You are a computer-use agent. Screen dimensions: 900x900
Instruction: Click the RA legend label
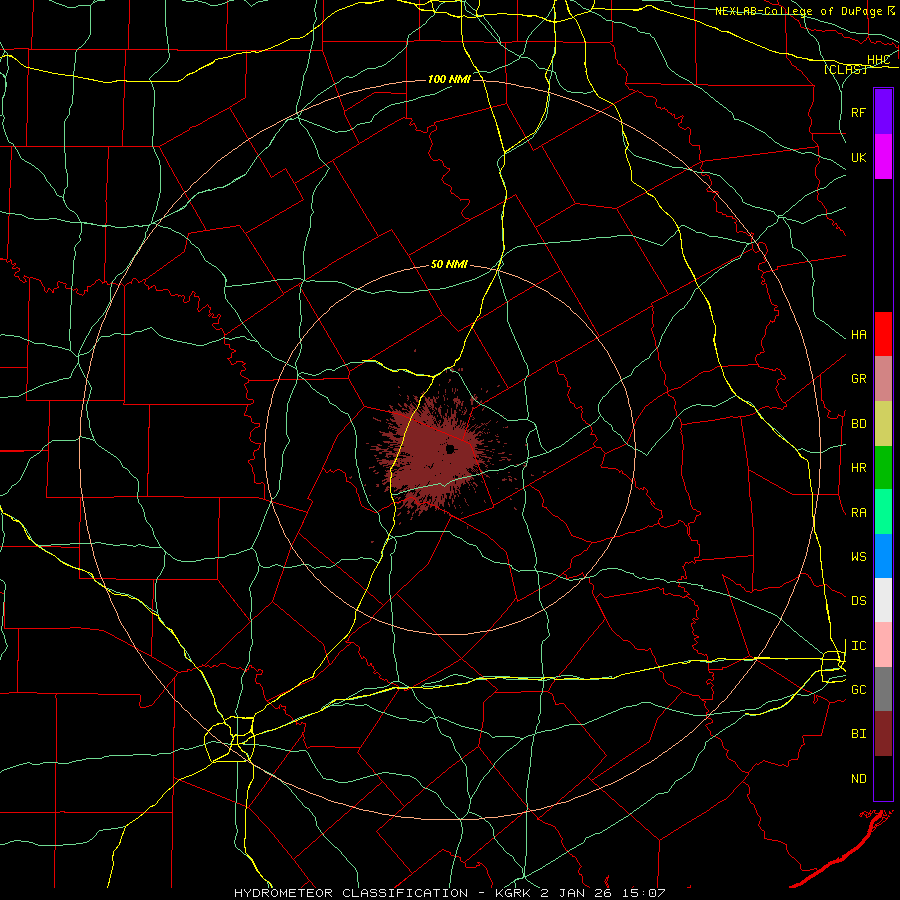coord(859,512)
